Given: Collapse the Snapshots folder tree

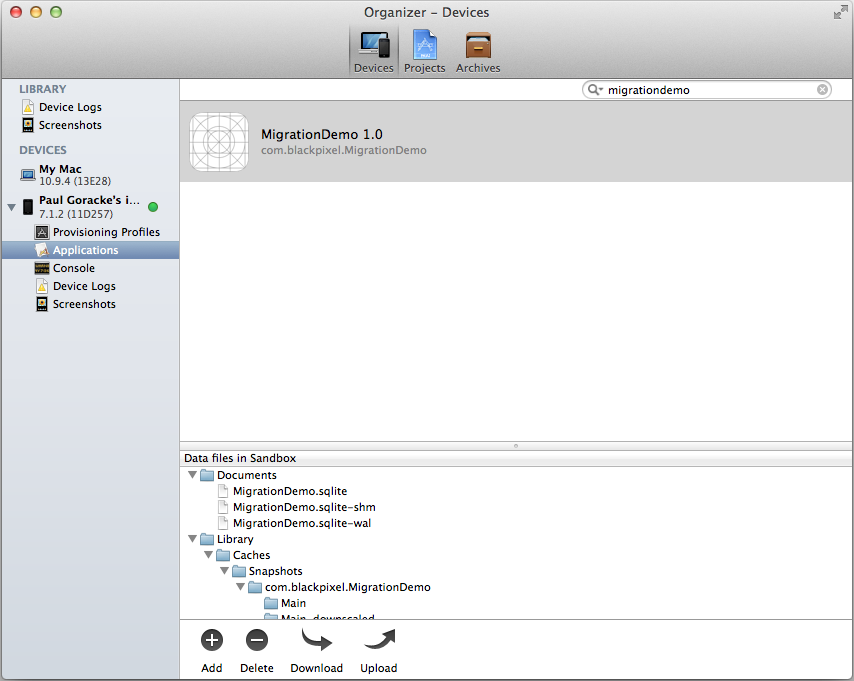Looking at the screenshot, I should (224, 571).
